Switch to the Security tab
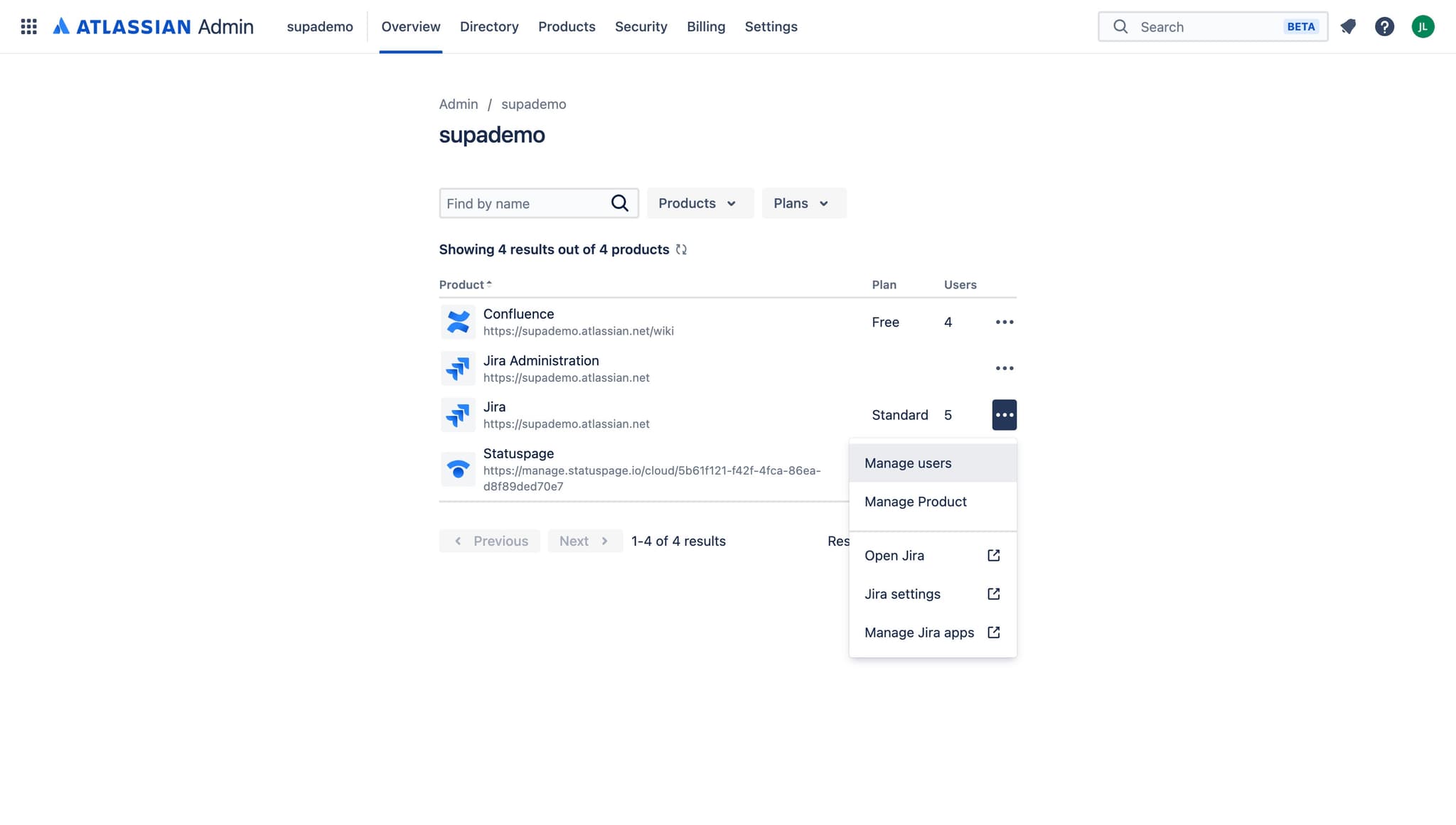 click(x=641, y=26)
